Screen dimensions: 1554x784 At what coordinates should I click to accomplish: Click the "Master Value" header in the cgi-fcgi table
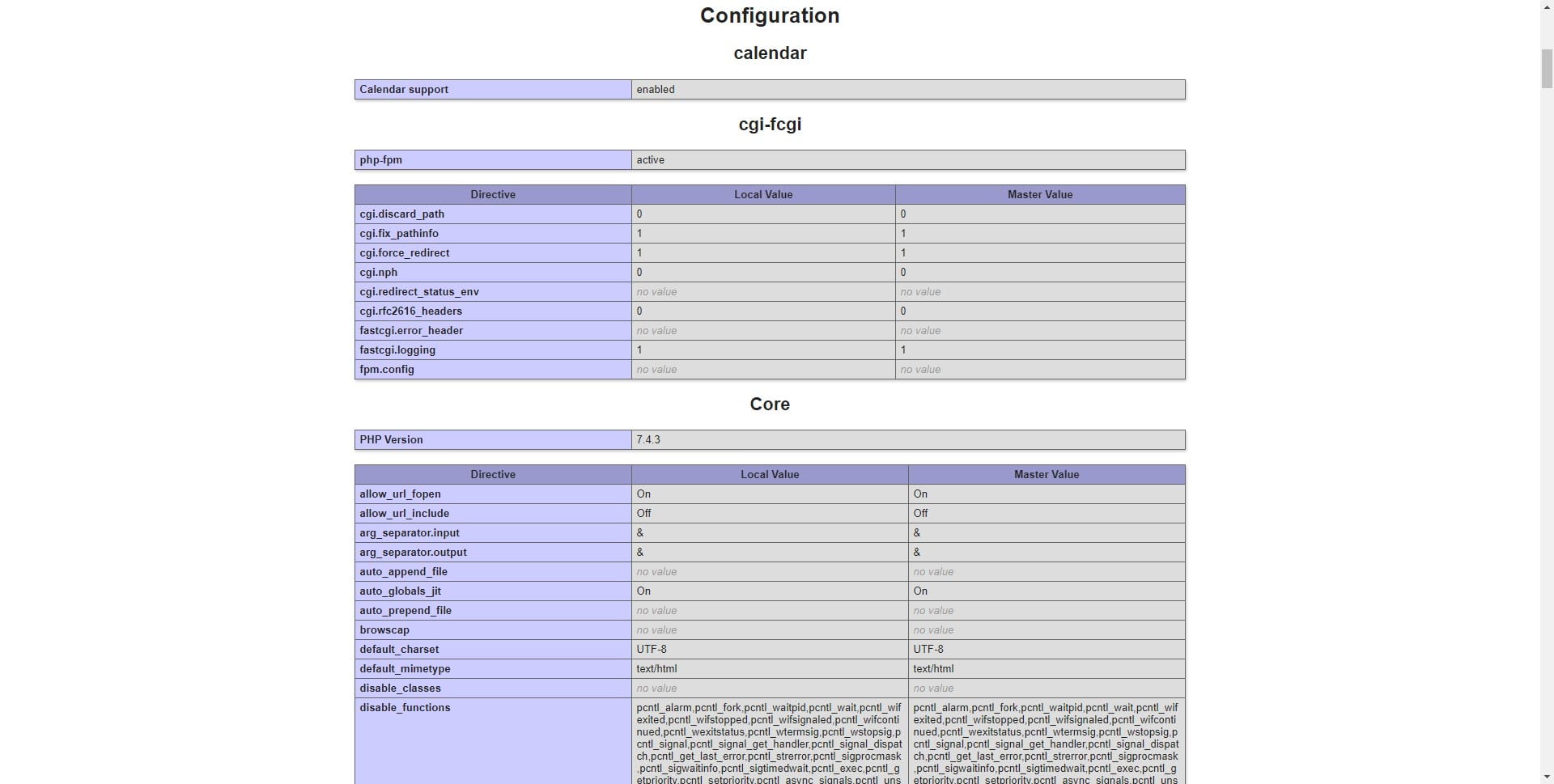pyautogui.click(x=1040, y=195)
